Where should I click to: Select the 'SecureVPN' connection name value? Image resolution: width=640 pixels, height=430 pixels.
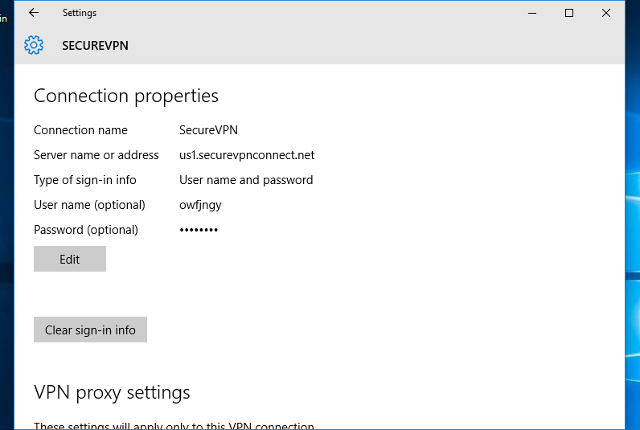click(x=208, y=130)
